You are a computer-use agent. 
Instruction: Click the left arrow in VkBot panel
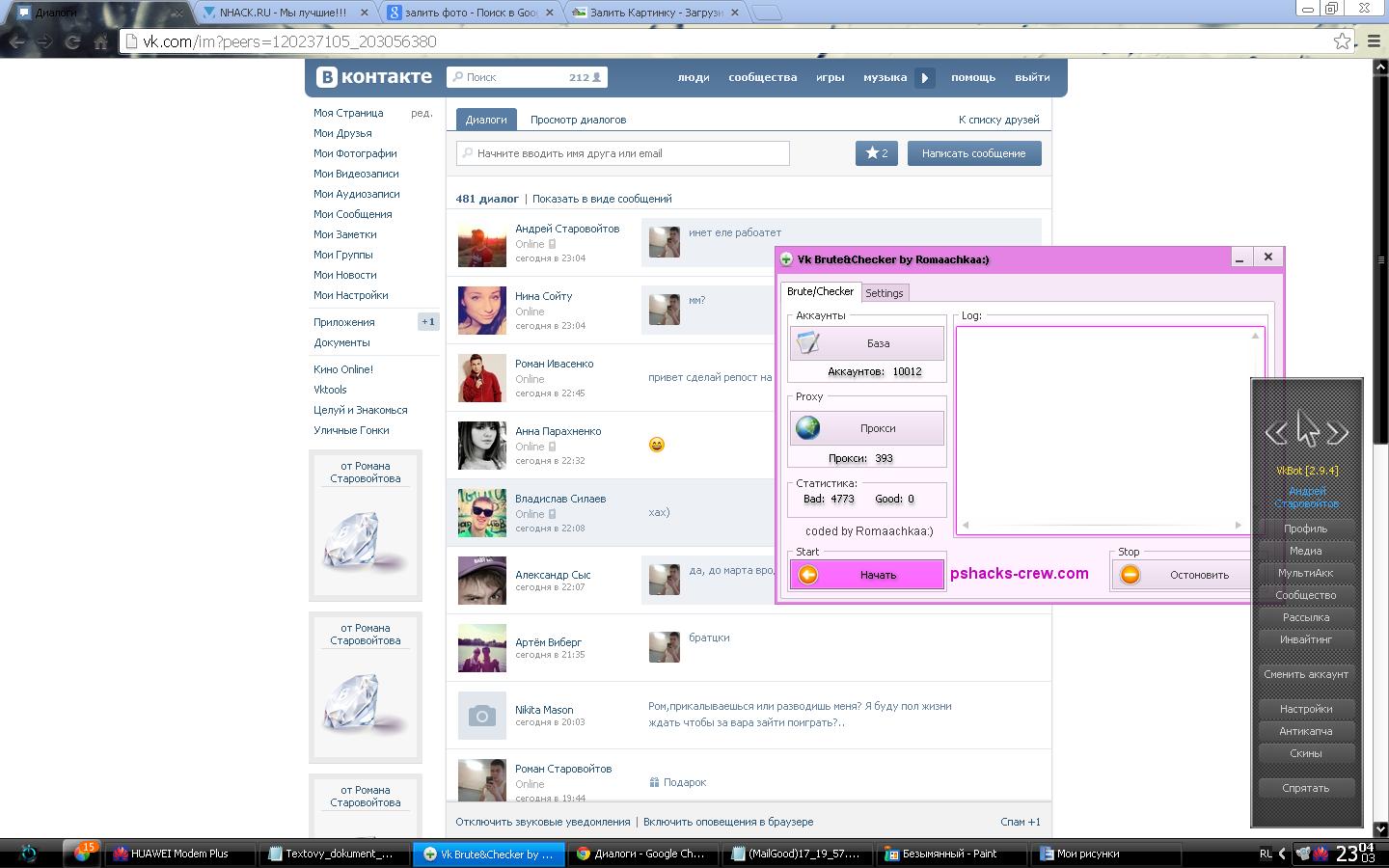pyautogui.click(x=1275, y=434)
